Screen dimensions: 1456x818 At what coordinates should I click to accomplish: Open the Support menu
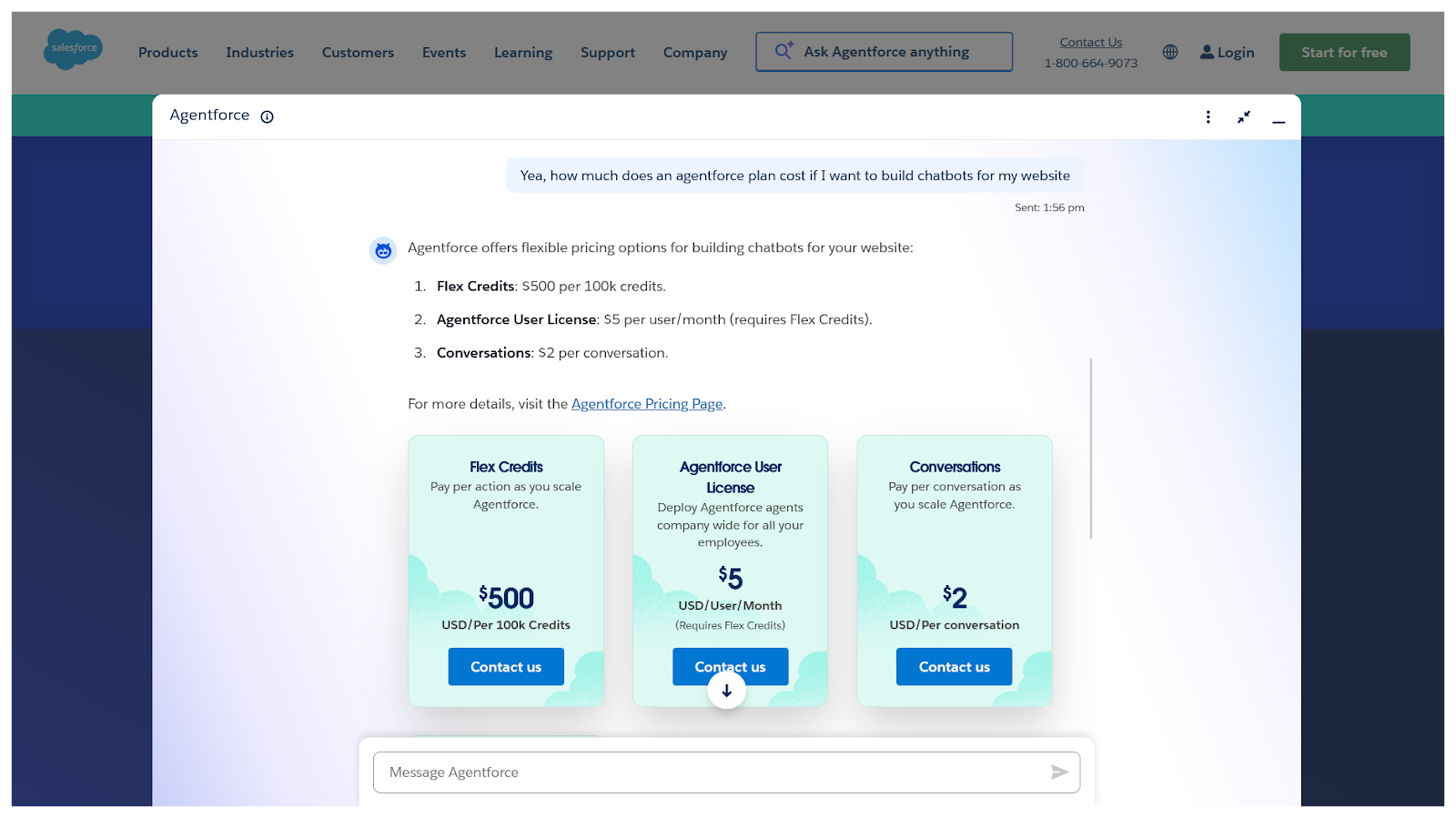[608, 53]
